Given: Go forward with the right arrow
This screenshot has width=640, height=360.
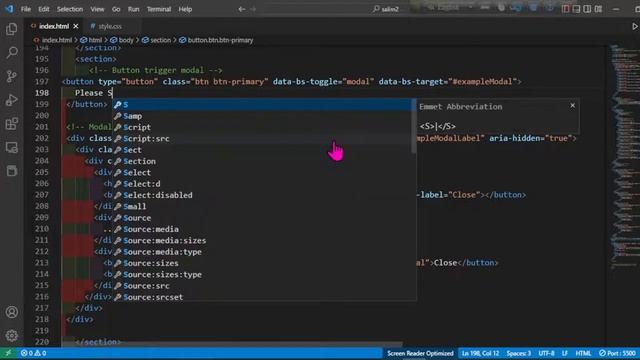Looking at the screenshot, I should (x=253, y=9).
